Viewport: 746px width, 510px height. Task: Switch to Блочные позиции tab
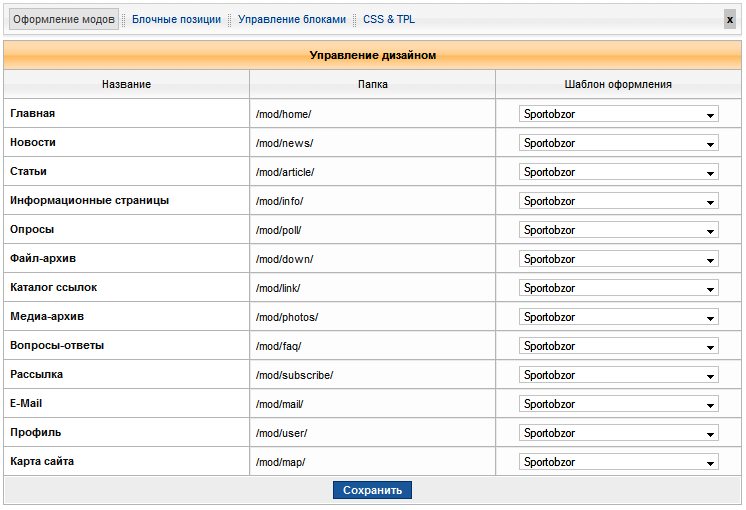[x=176, y=19]
